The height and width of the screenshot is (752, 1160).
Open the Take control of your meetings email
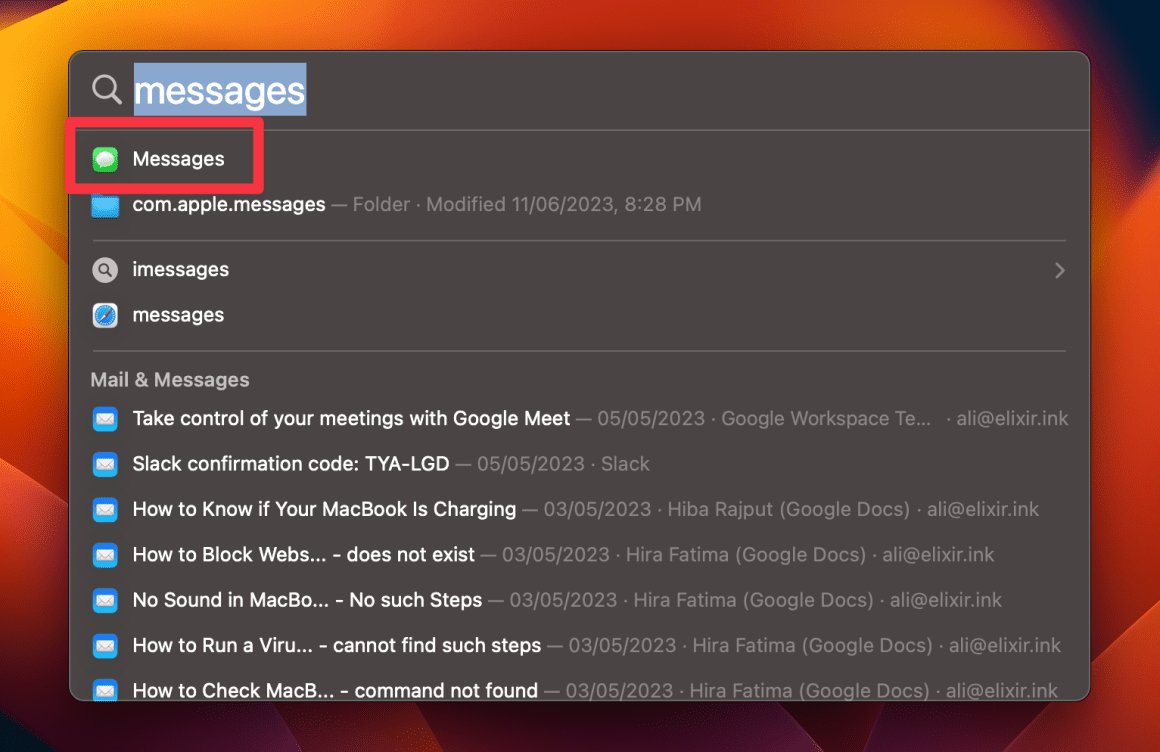click(x=350, y=418)
